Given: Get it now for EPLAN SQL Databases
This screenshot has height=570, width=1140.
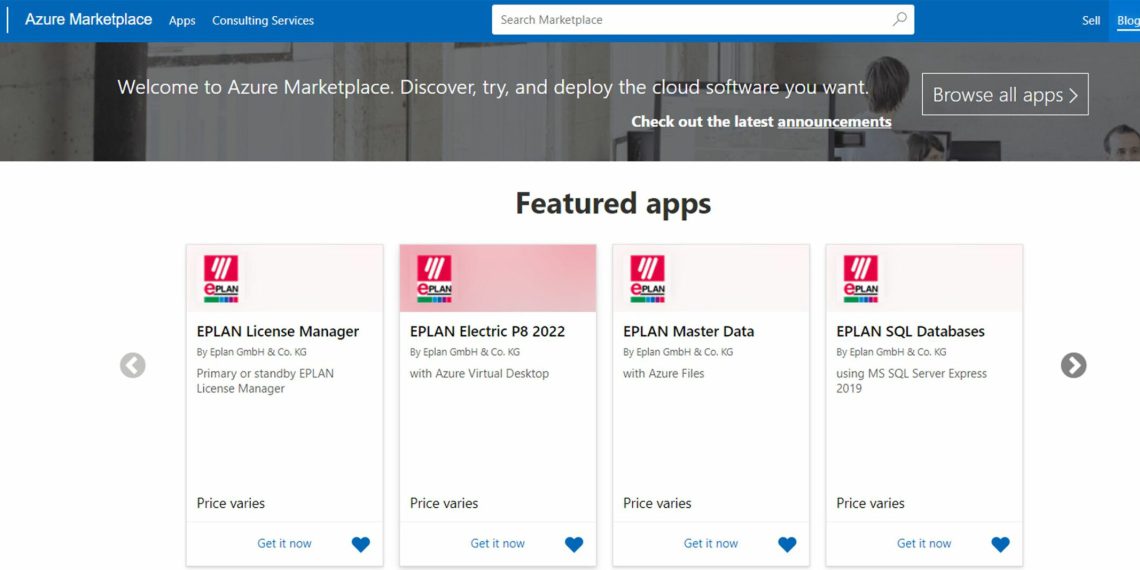Looking at the screenshot, I should pos(924,543).
